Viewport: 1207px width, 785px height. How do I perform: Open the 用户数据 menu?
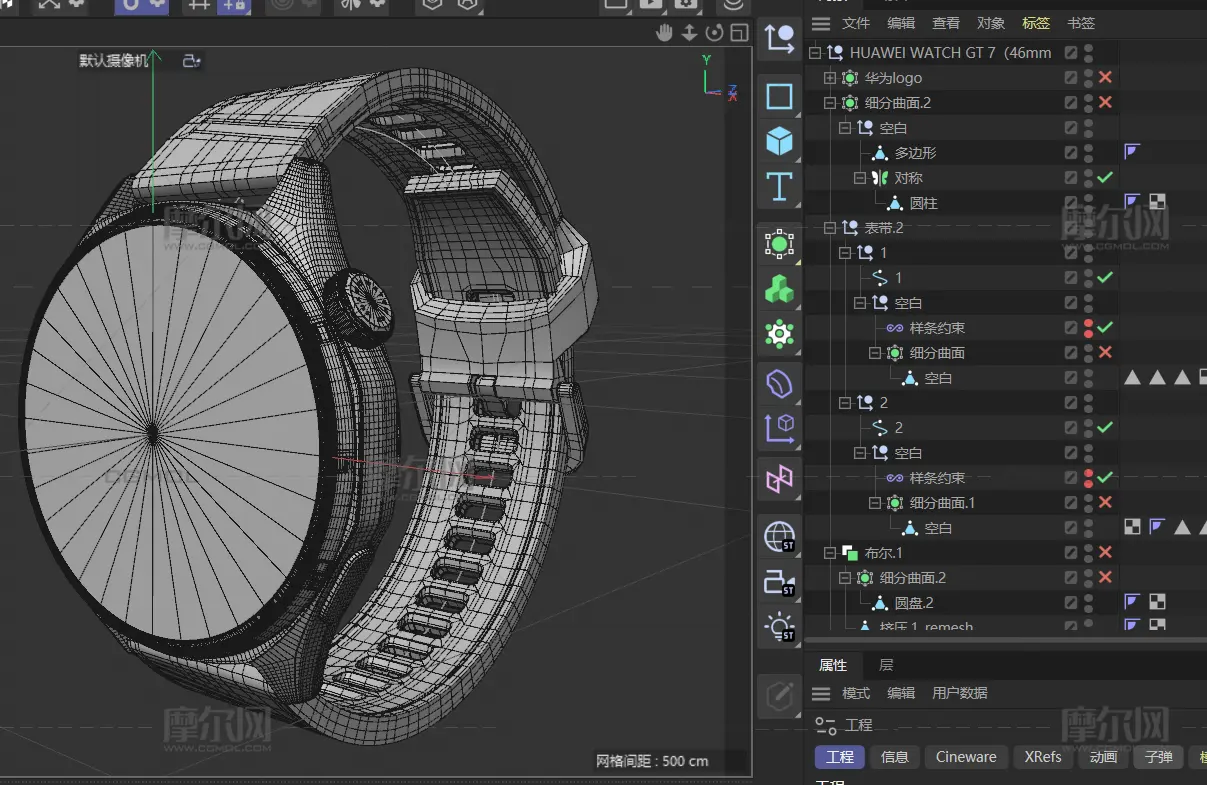point(960,693)
